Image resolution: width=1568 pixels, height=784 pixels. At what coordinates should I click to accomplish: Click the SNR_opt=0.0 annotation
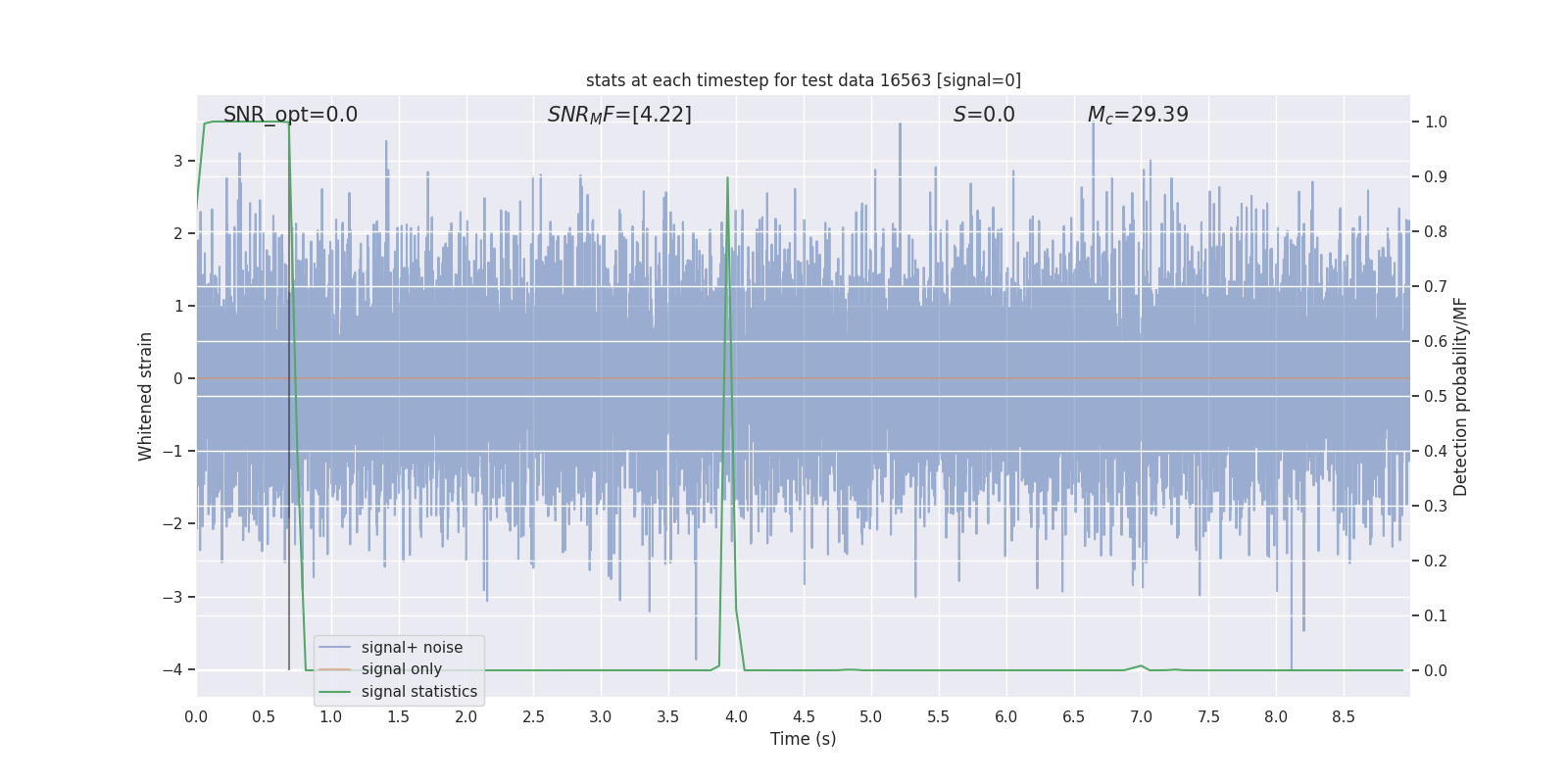290,115
